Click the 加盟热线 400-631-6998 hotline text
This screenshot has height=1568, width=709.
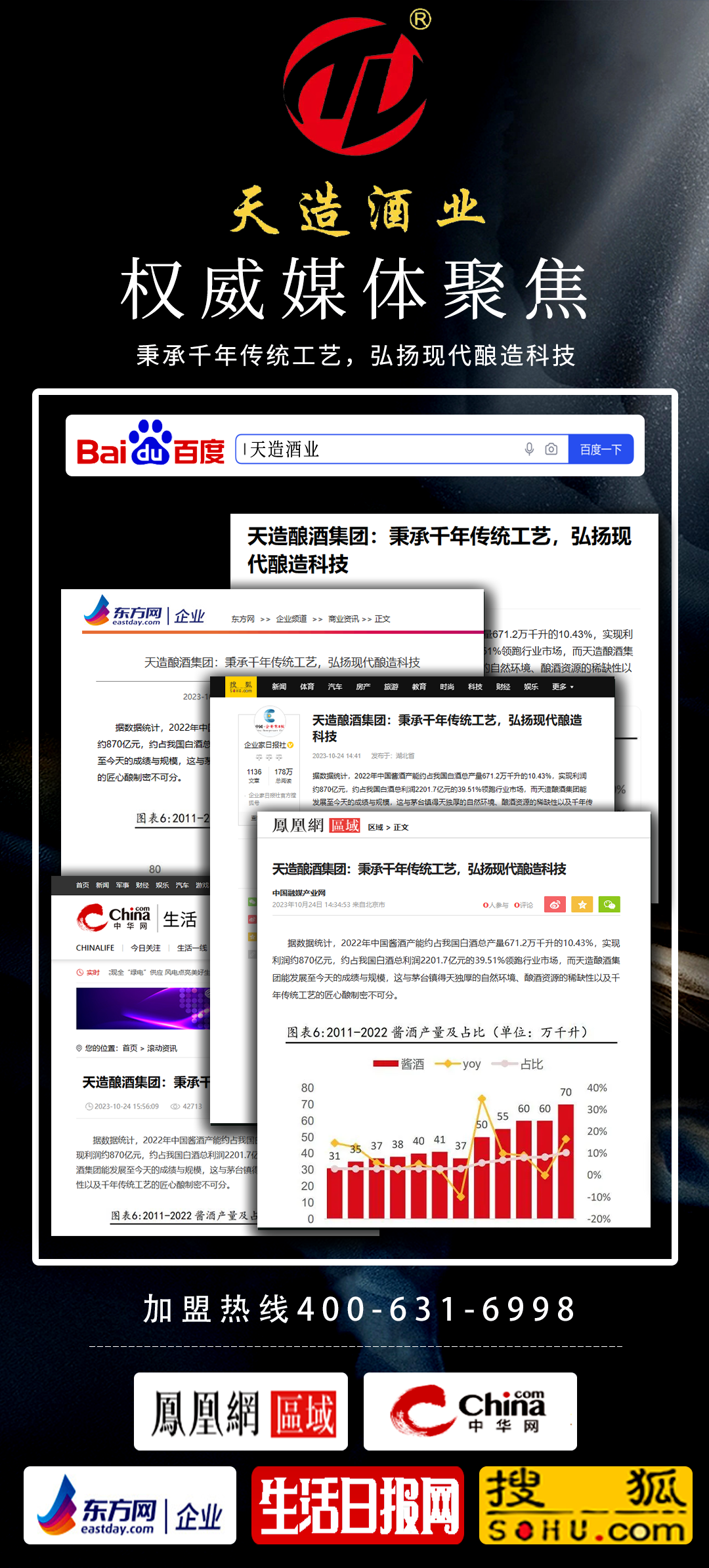point(360,1309)
